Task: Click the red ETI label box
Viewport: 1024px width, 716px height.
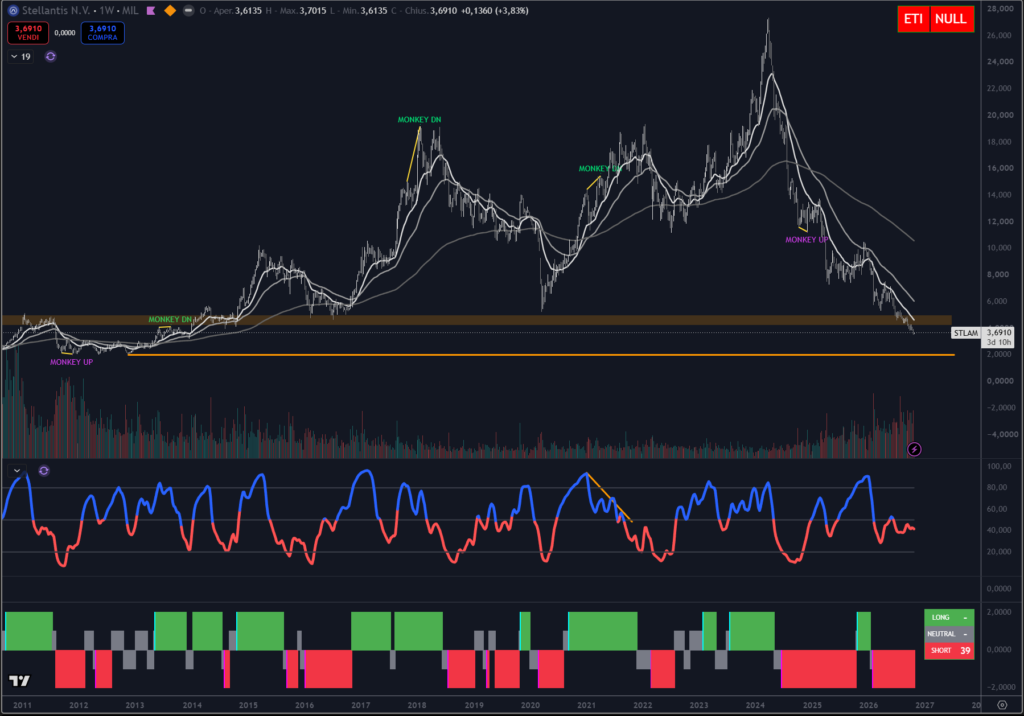Action: [x=913, y=19]
